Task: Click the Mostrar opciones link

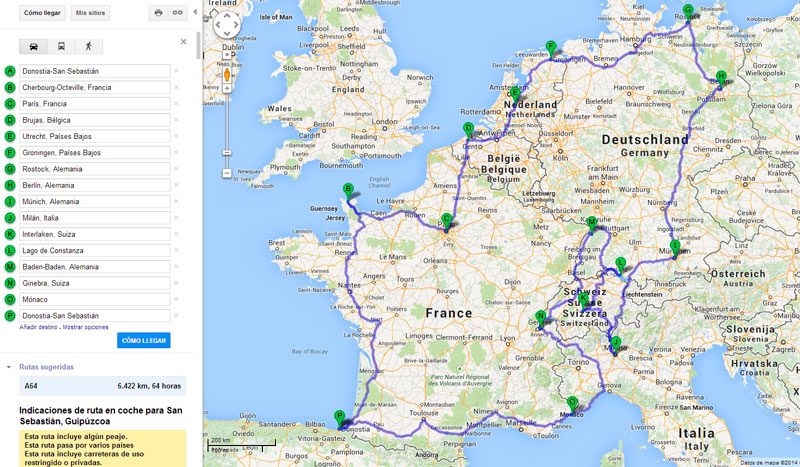Action: click(86, 327)
